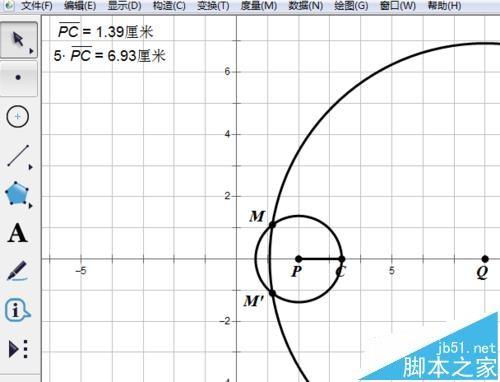
Task: Expand the Straightedge tool flyout triangle
Action: pyautogui.click(x=31, y=167)
